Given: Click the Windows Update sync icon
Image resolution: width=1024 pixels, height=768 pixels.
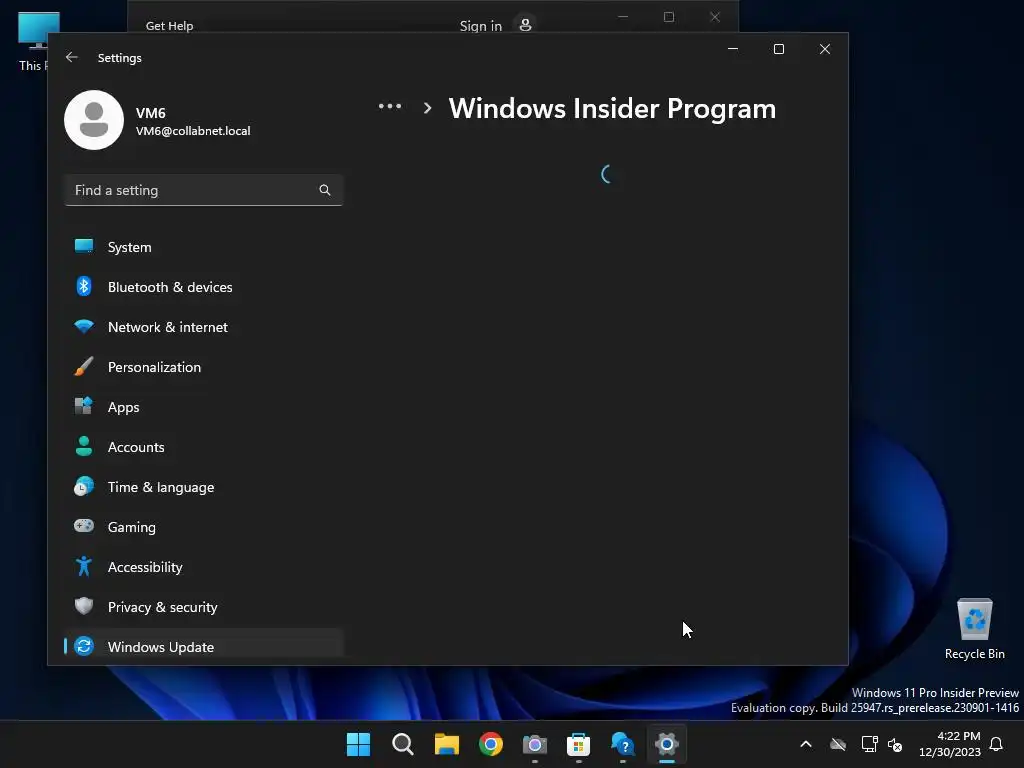Looking at the screenshot, I should click(84, 647).
